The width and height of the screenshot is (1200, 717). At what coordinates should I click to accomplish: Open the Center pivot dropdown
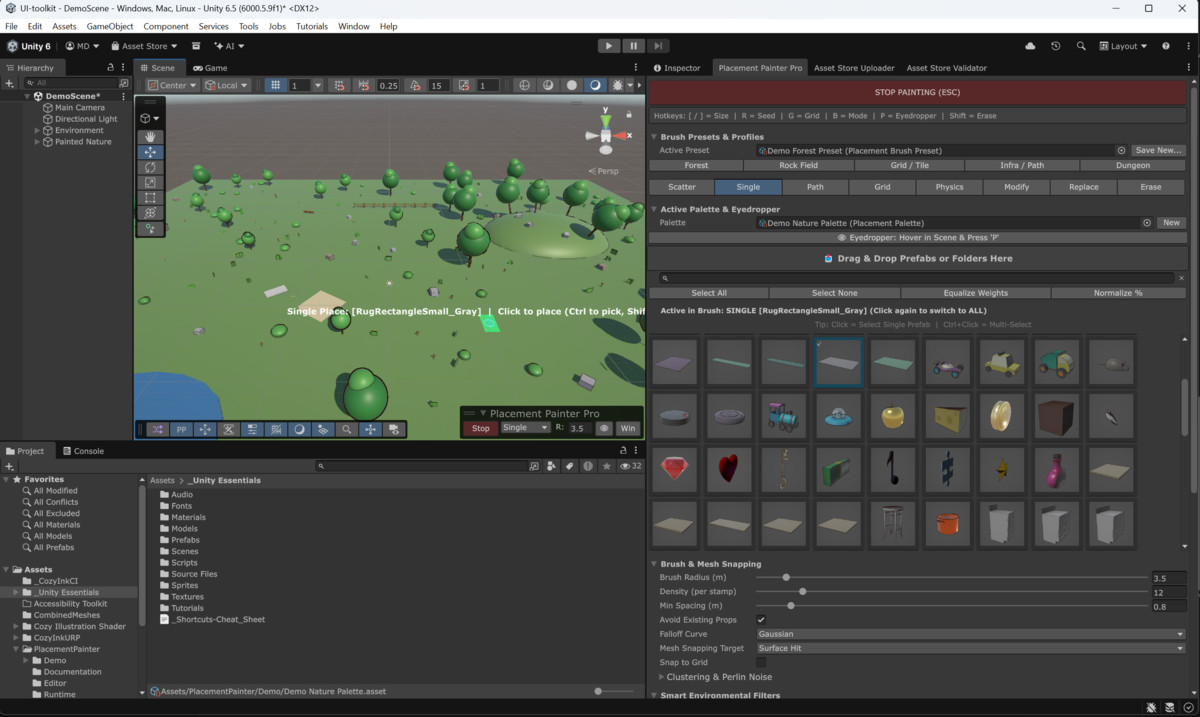tap(173, 85)
